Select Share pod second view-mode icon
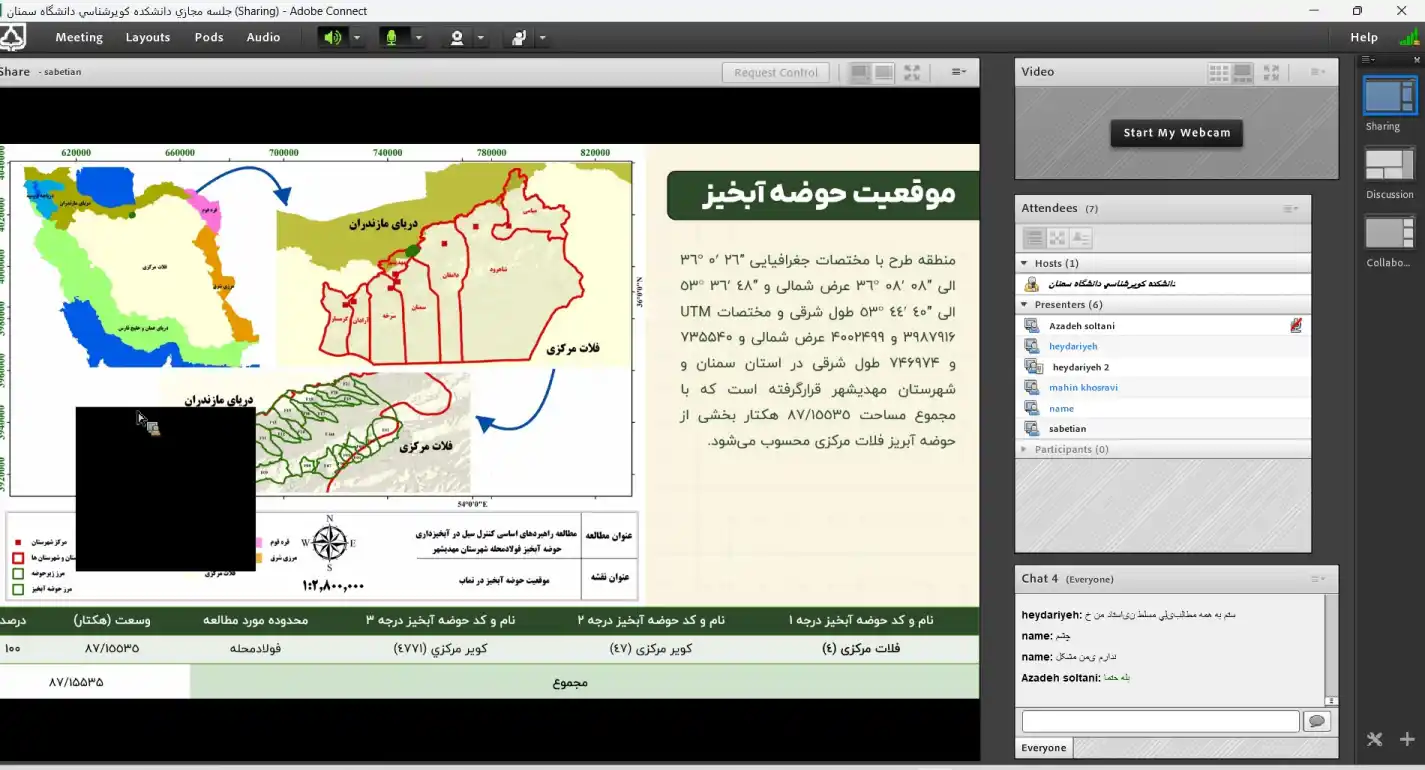Screen dimensions: 1425x770 pyautogui.click(x=884, y=72)
